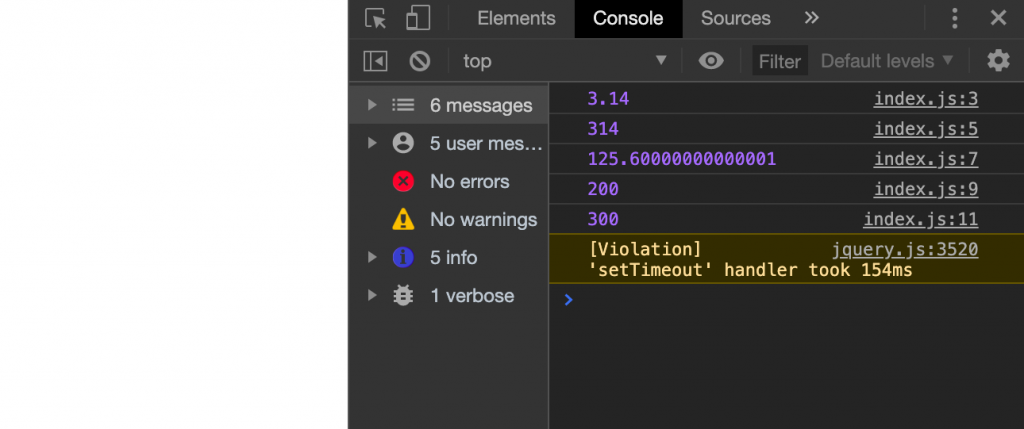Screen dimensions: 1024x429
Task: Open the index.js:3 source link
Action: tap(925, 99)
